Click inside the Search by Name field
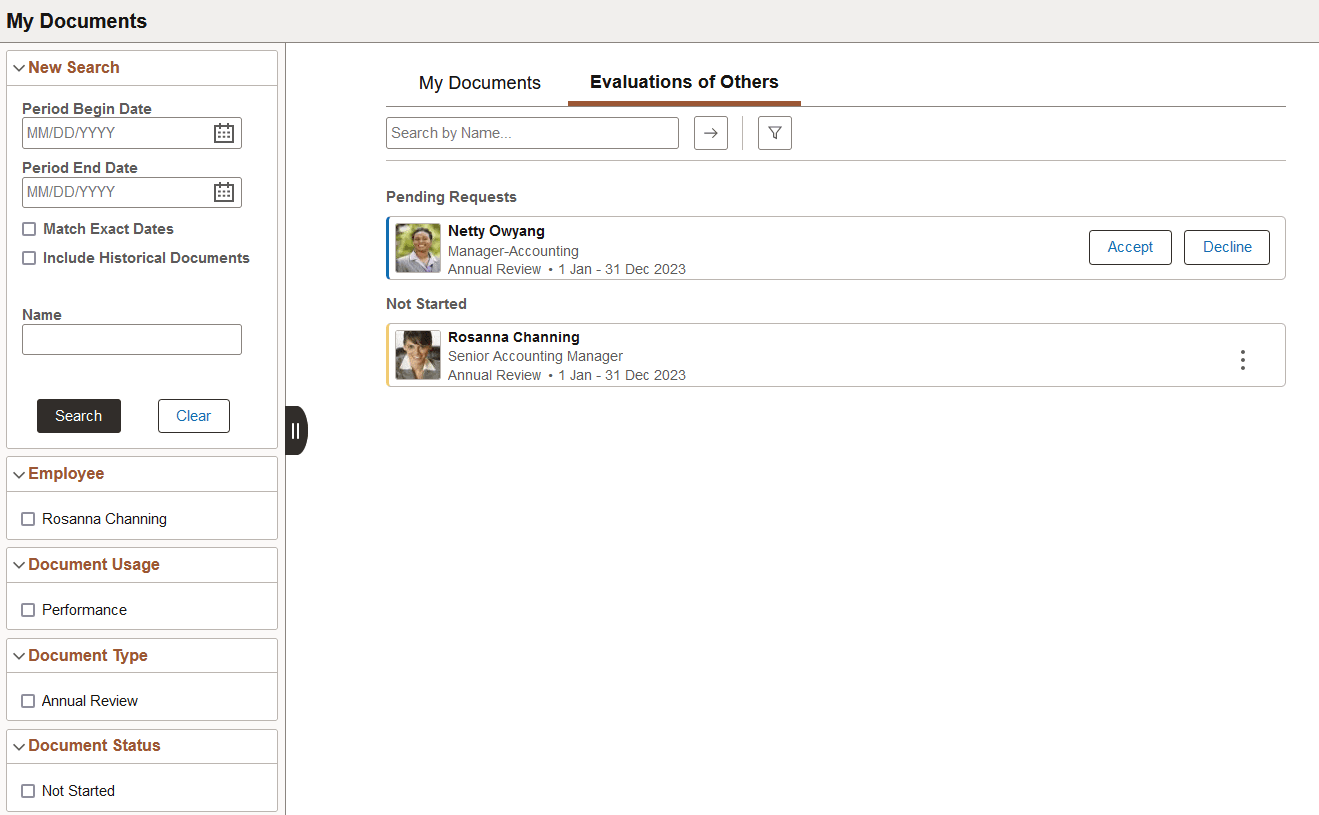The width and height of the screenshot is (1319, 815). coord(532,132)
